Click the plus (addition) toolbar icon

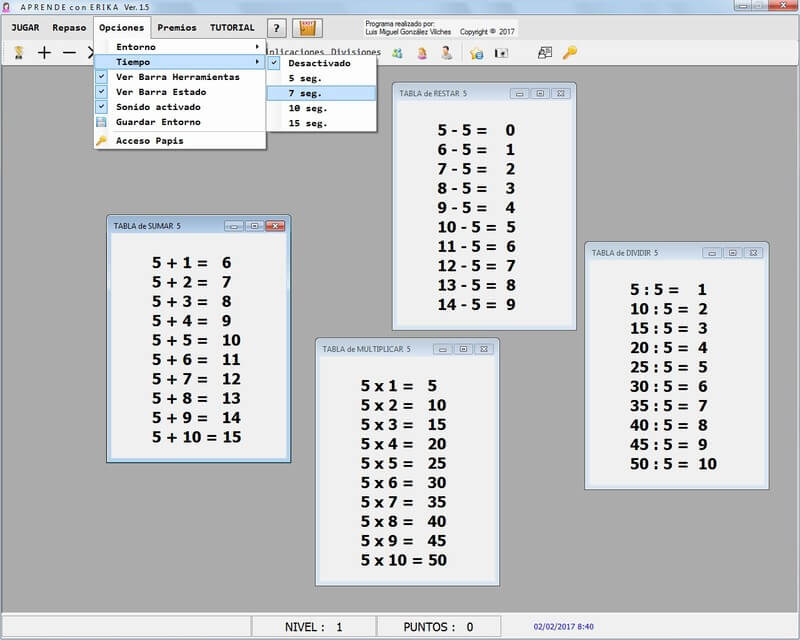point(44,52)
